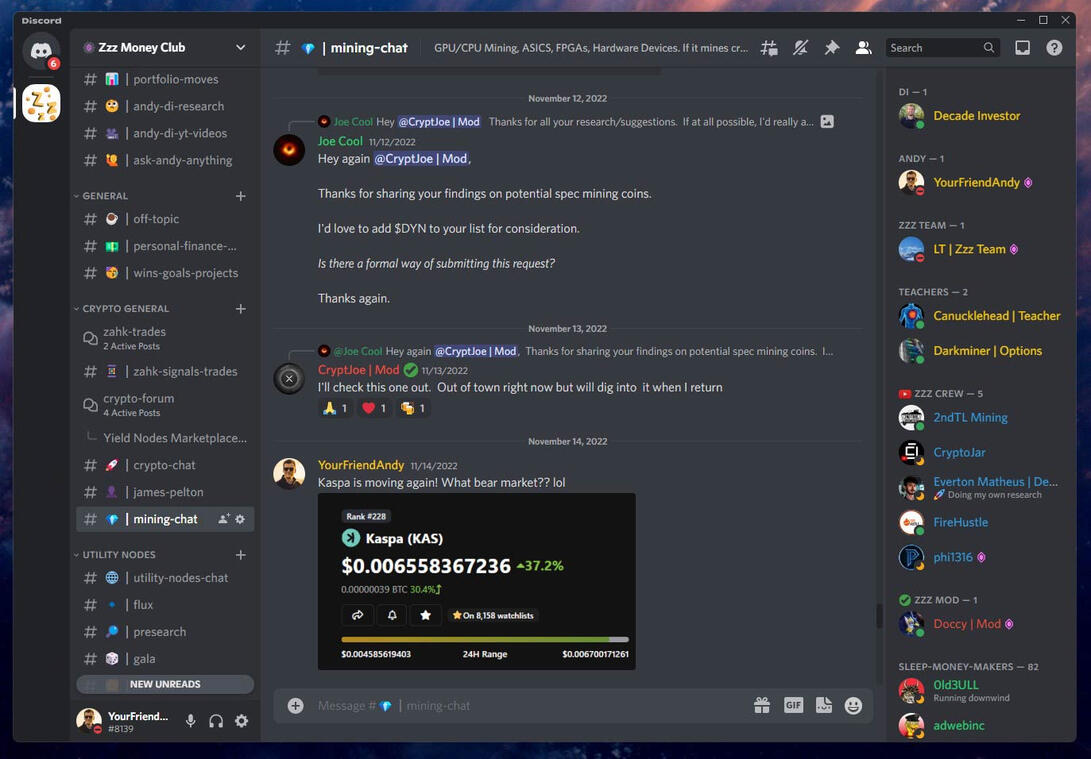This screenshot has width=1091, height=759.
Task: Open crypto-forum channel
Action: point(165,405)
